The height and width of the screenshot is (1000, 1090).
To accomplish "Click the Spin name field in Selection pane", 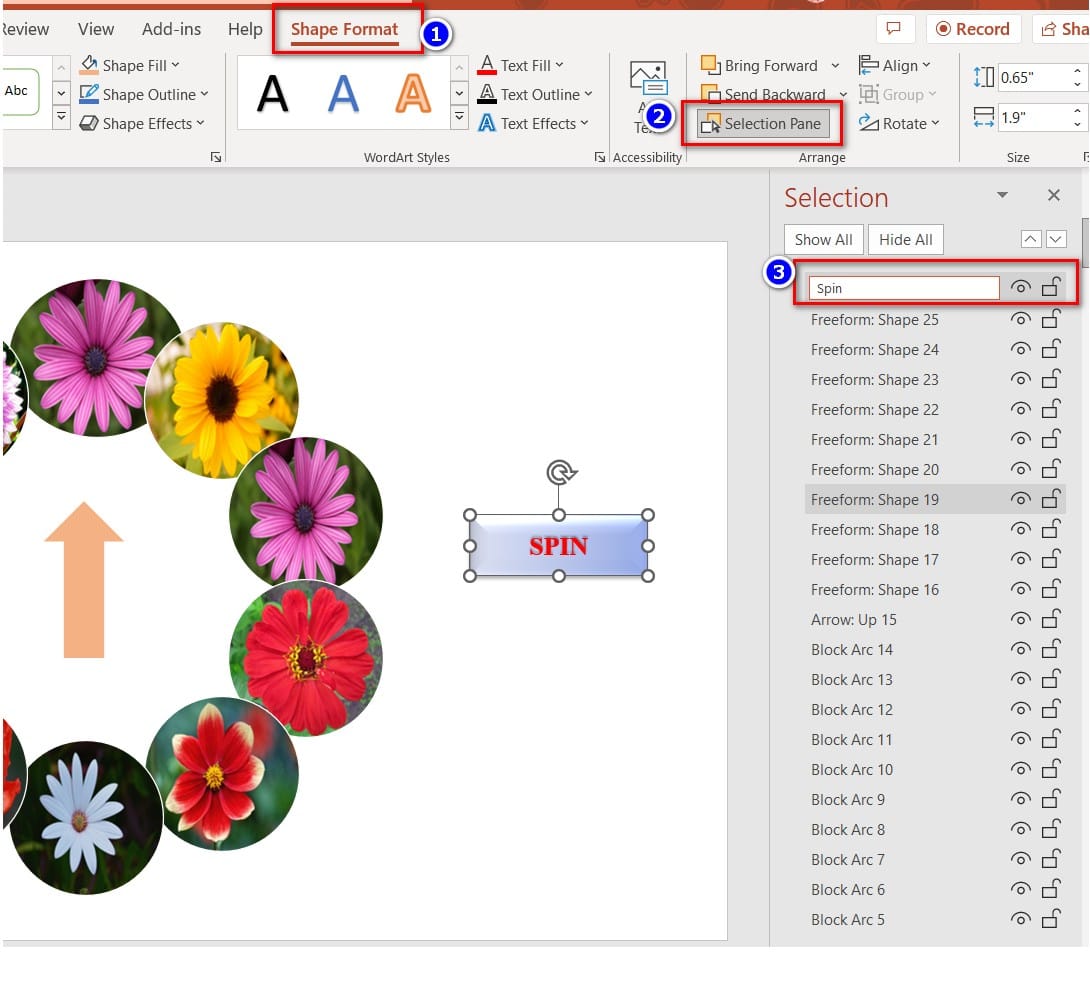I will pyautogui.click(x=904, y=288).
